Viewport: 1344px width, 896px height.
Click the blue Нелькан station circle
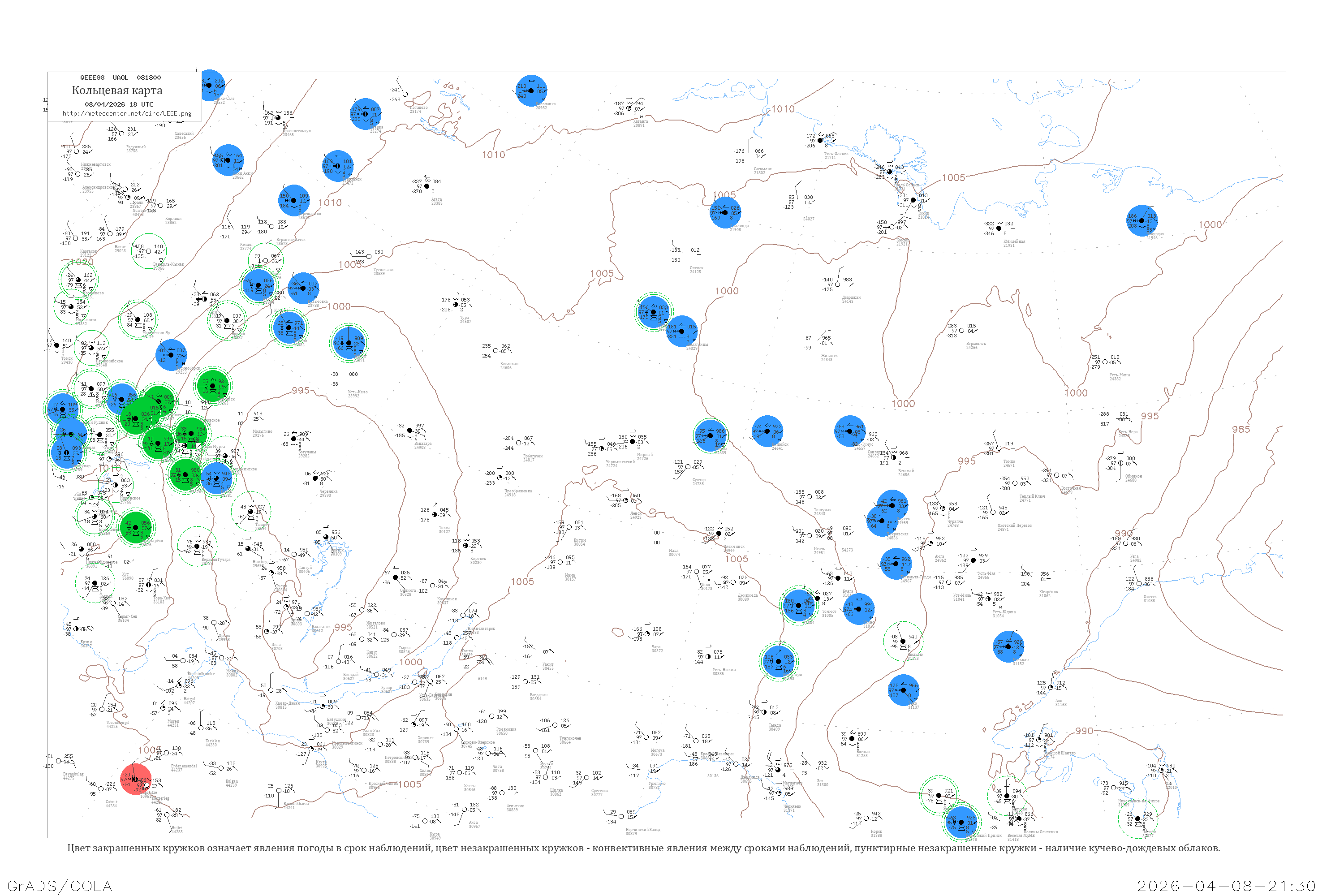pos(1008,646)
